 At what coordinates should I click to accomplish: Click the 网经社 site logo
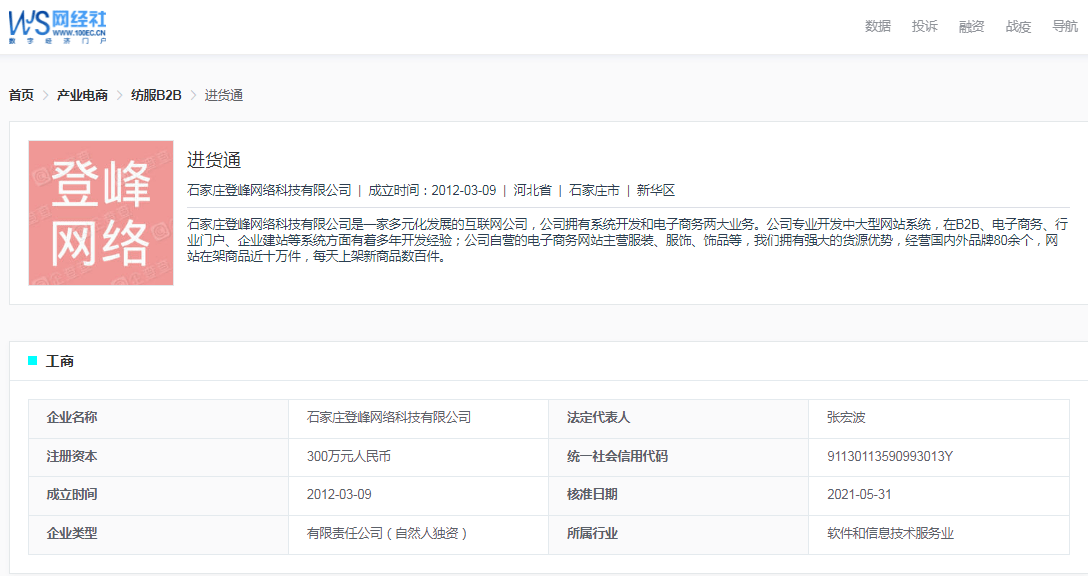(x=58, y=27)
